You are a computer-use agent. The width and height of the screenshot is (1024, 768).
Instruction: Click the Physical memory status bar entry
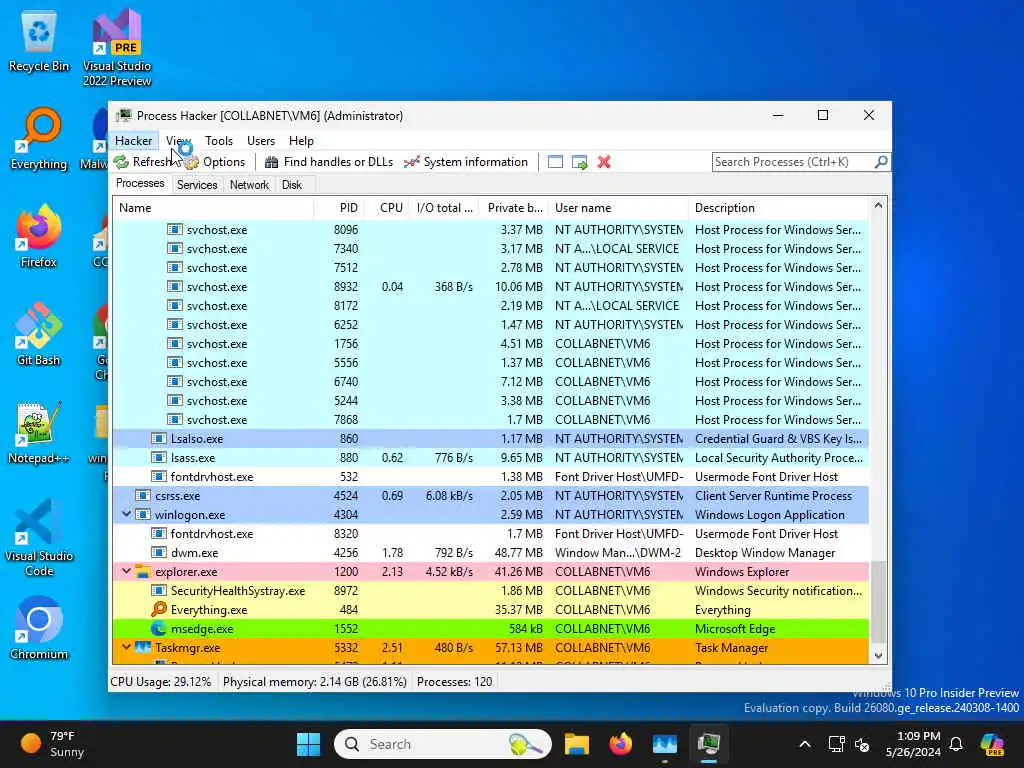pyautogui.click(x=315, y=682)
